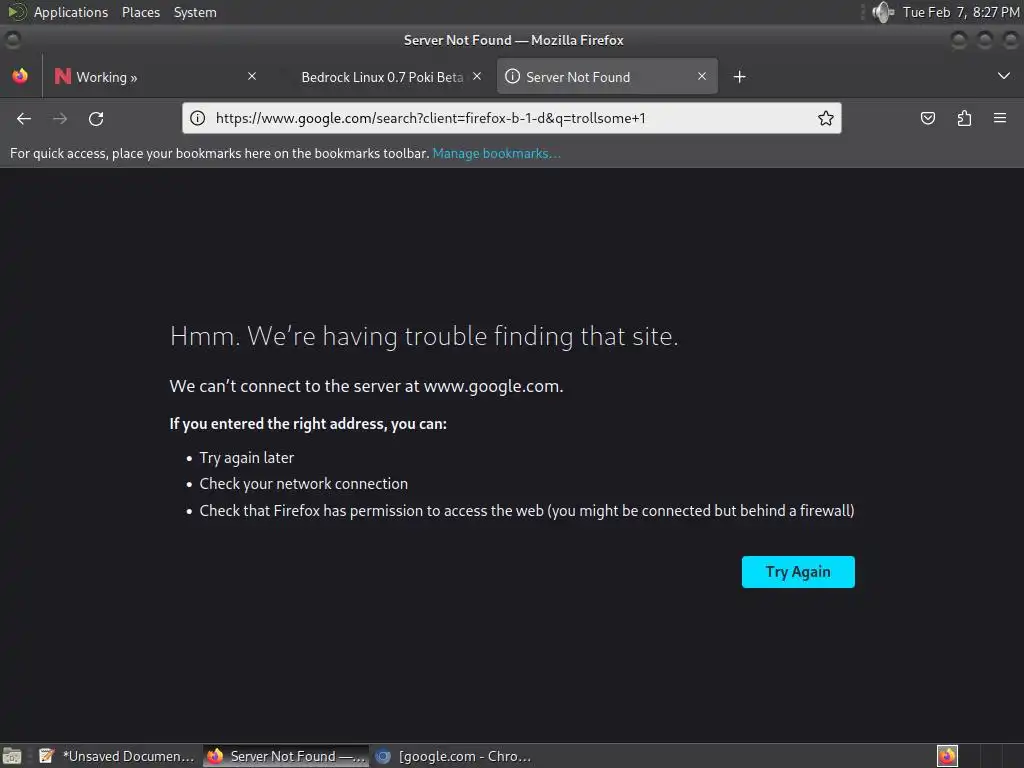Switch to Unsaved Document taskbar window
Image resolution: width=1024 pixels, height=768 pixels.
118,756
